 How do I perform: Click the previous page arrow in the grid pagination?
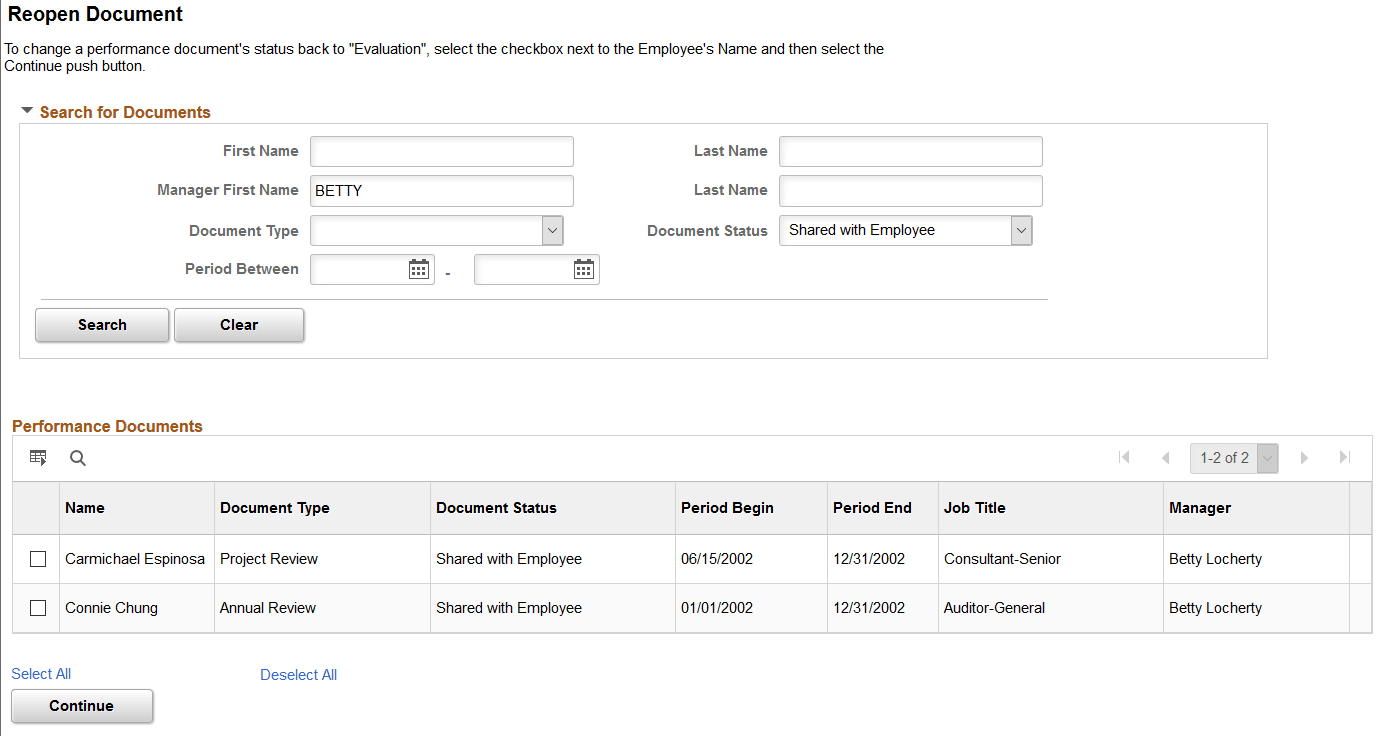(x=1164, y=457)
